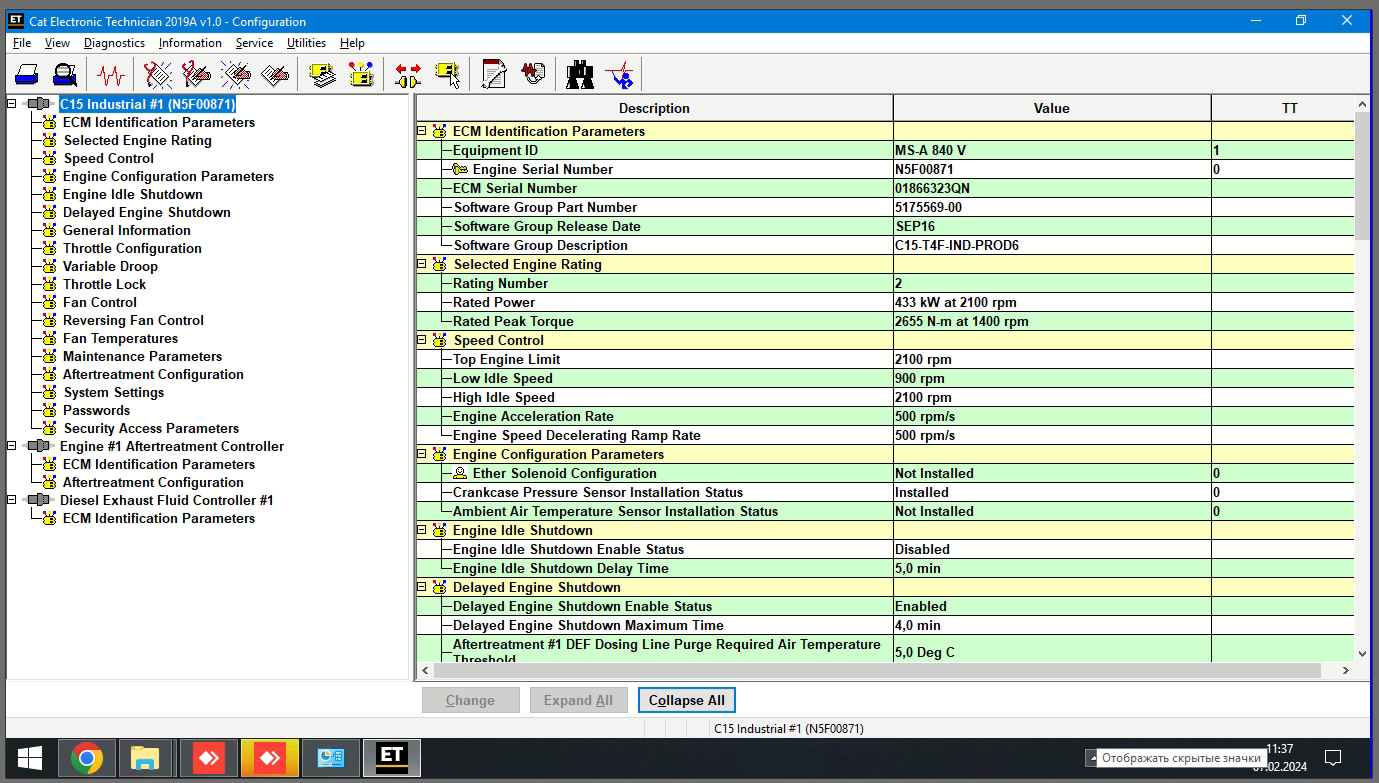This screenshot has width=1379, height=783.
Task: Select Passwords in the left tree
Action: 96,410
